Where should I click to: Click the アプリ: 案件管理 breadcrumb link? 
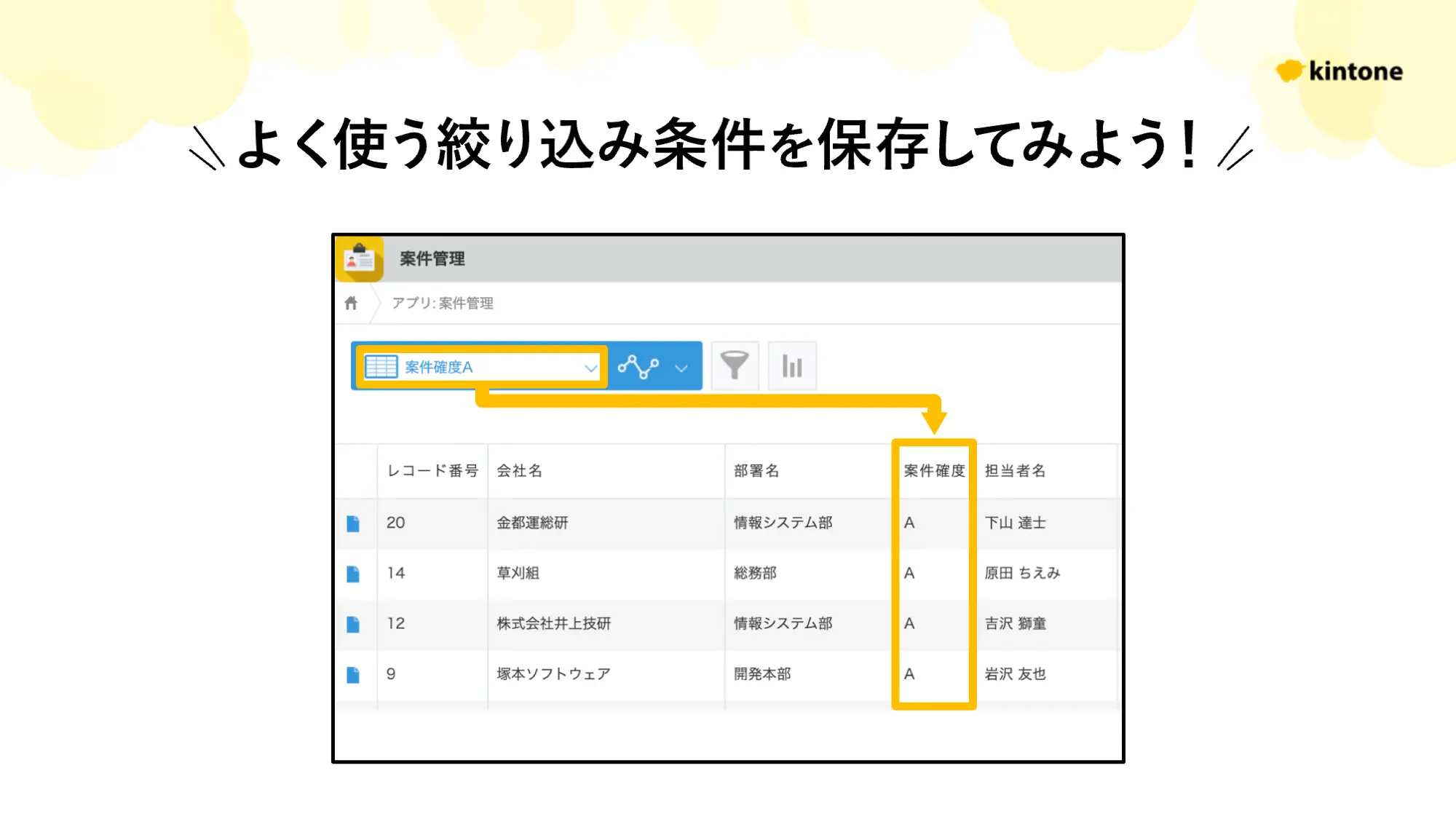pyautogui.click(x=443, y=303)
